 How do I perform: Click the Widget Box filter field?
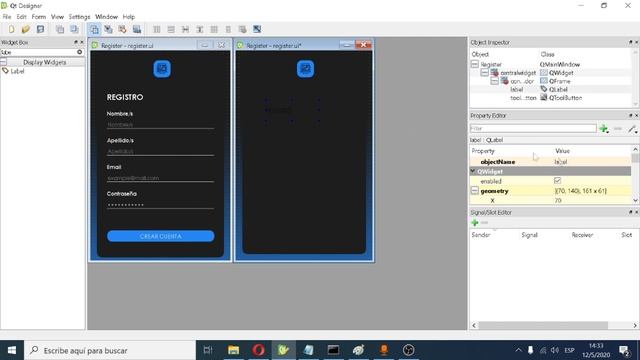tap(39, 52)
